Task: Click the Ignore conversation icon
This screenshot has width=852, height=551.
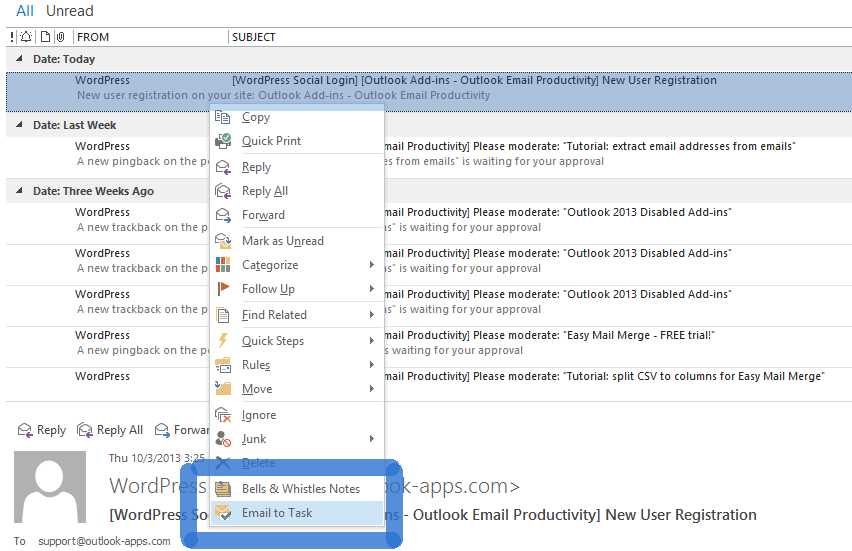Action: (223, 415)
